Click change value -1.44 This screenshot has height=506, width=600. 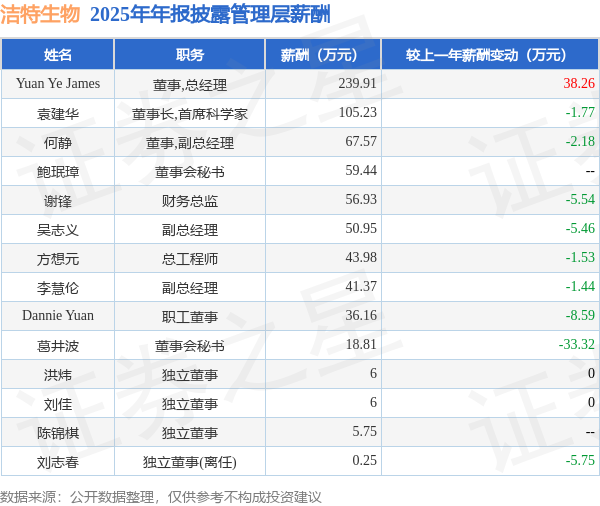click(580, 287)
